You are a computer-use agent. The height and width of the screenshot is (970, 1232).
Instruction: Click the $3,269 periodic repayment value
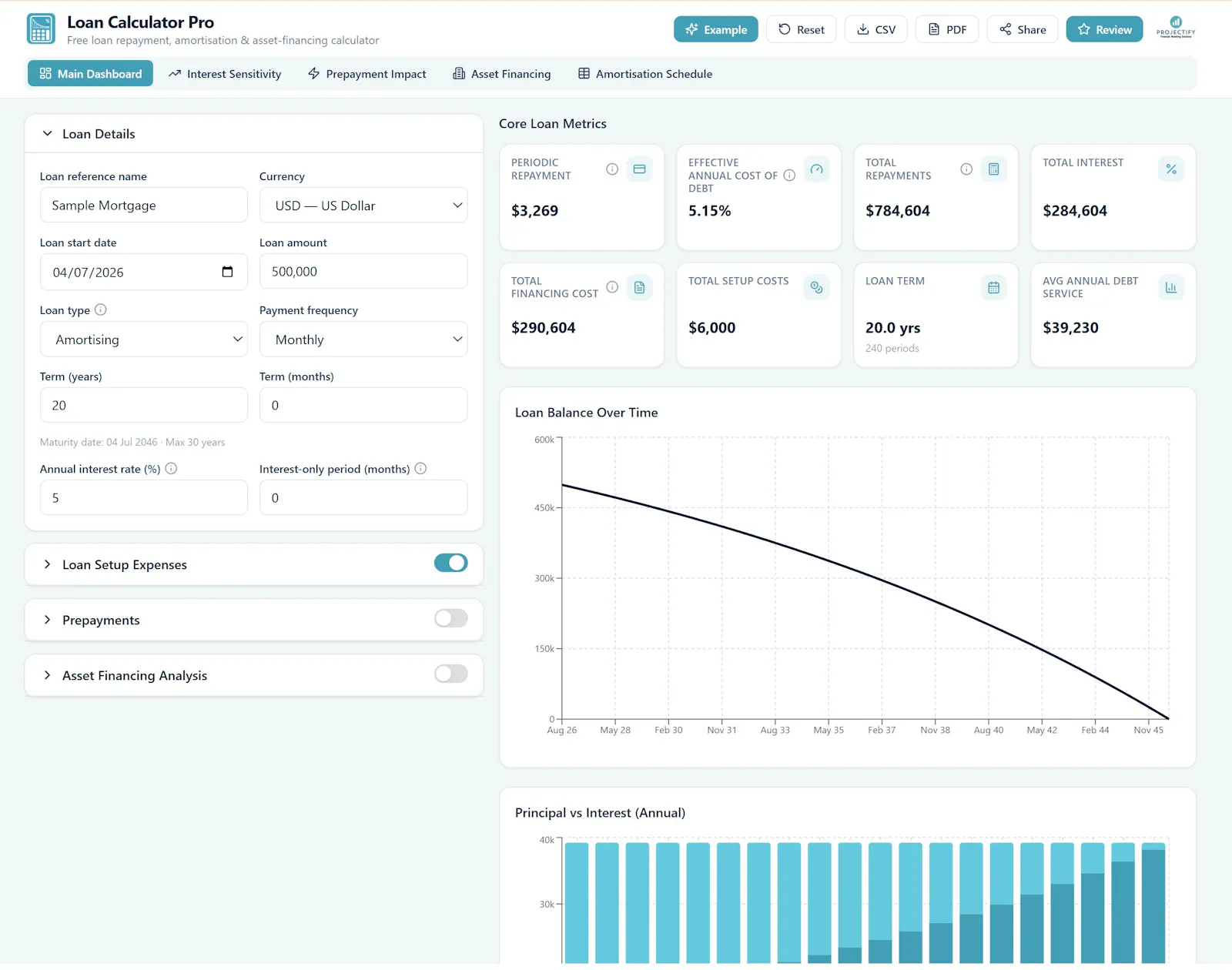pyautogui.click(x=535, y=211)
